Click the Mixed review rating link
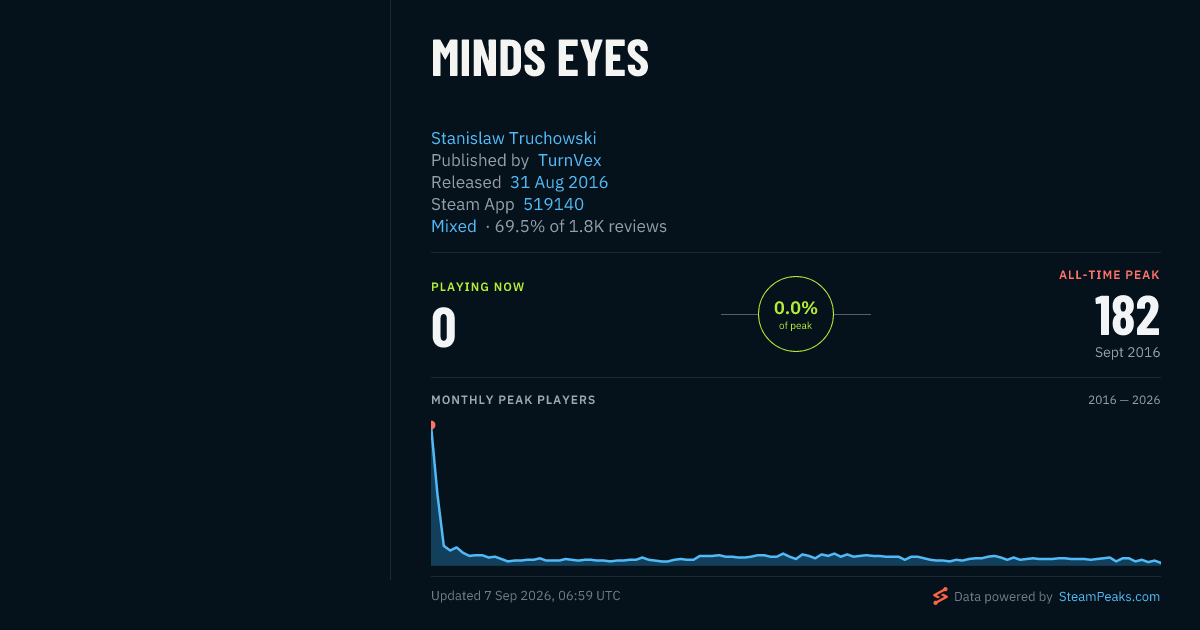The image size is (1200, 630). [x=454, y=226]
